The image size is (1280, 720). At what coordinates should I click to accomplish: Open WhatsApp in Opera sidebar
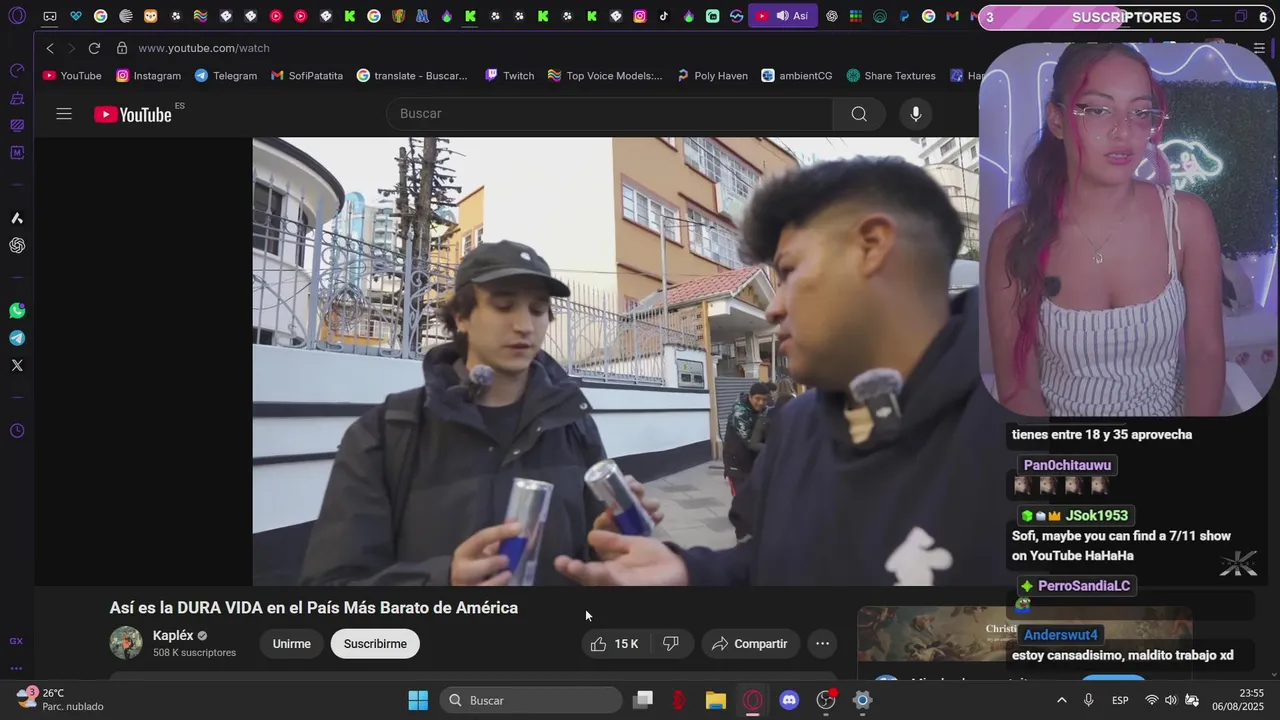(17, 311)
